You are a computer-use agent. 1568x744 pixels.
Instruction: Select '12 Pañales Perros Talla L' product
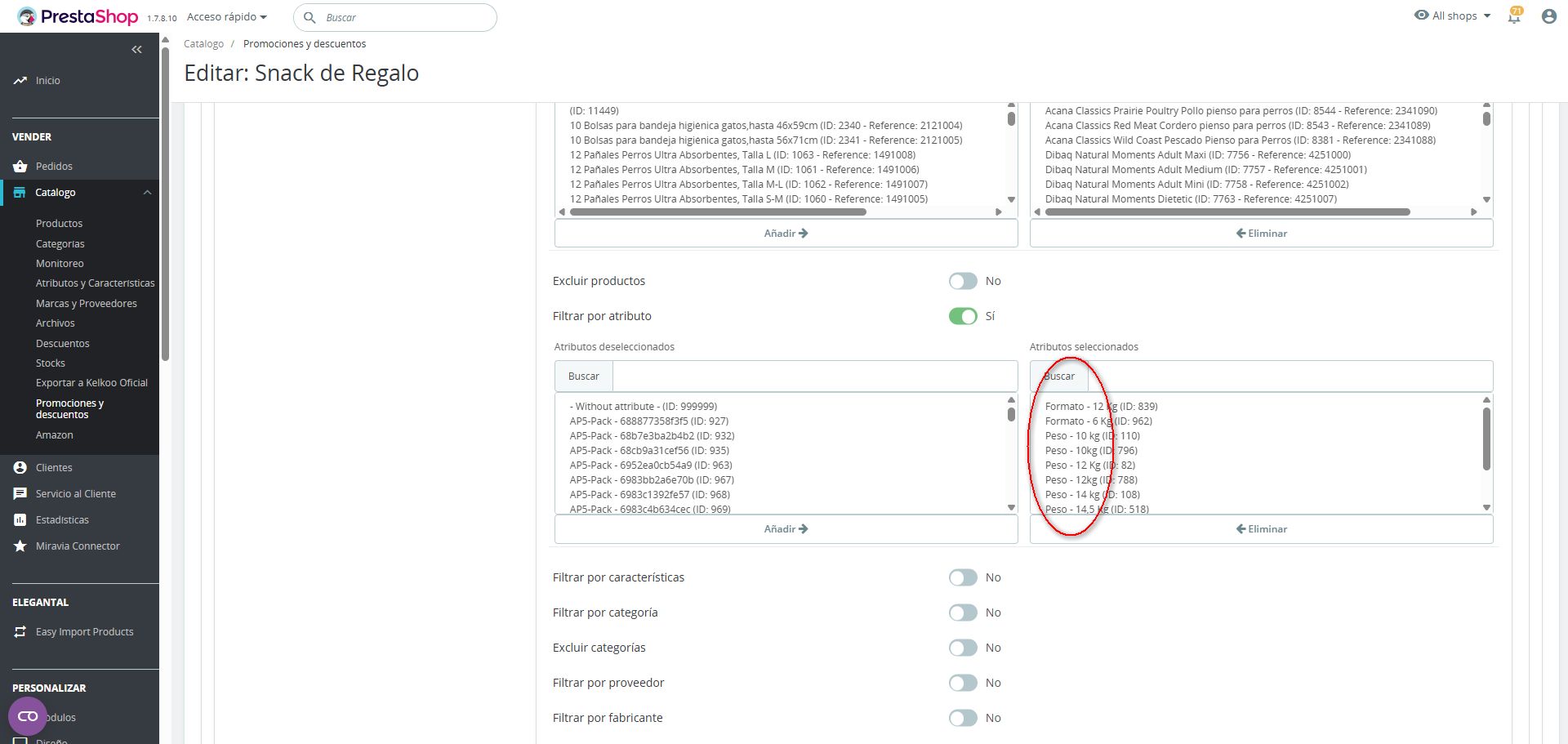click(x=742, y=155)
